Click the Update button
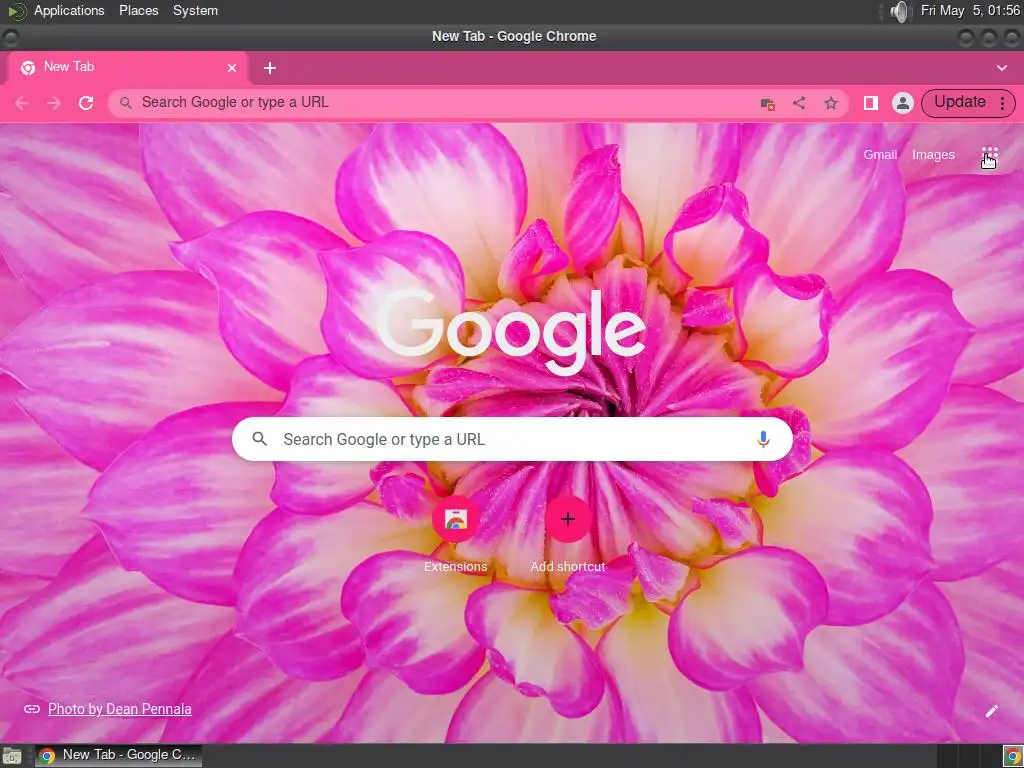1024x768 pixels. click(x=959, y=103)
